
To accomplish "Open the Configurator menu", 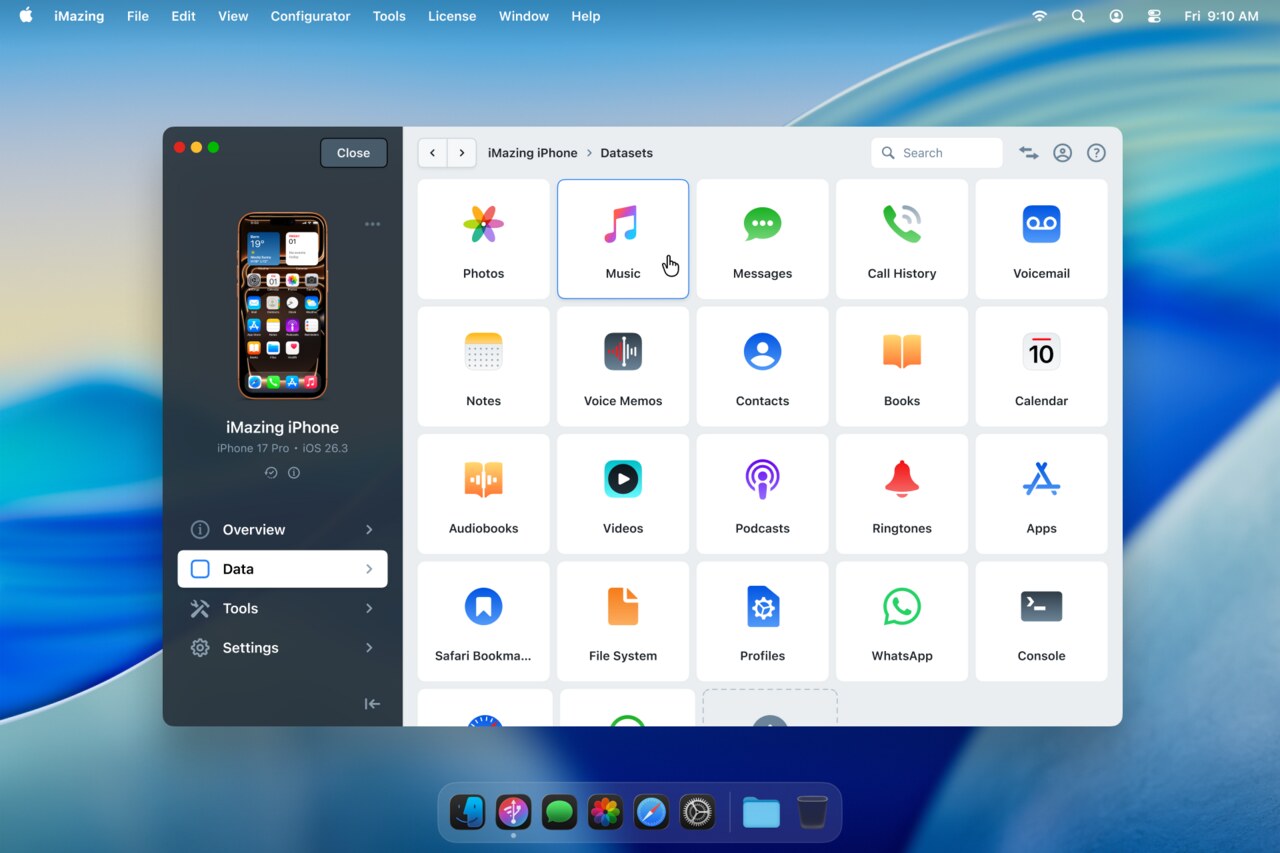I will click(310, 16).
